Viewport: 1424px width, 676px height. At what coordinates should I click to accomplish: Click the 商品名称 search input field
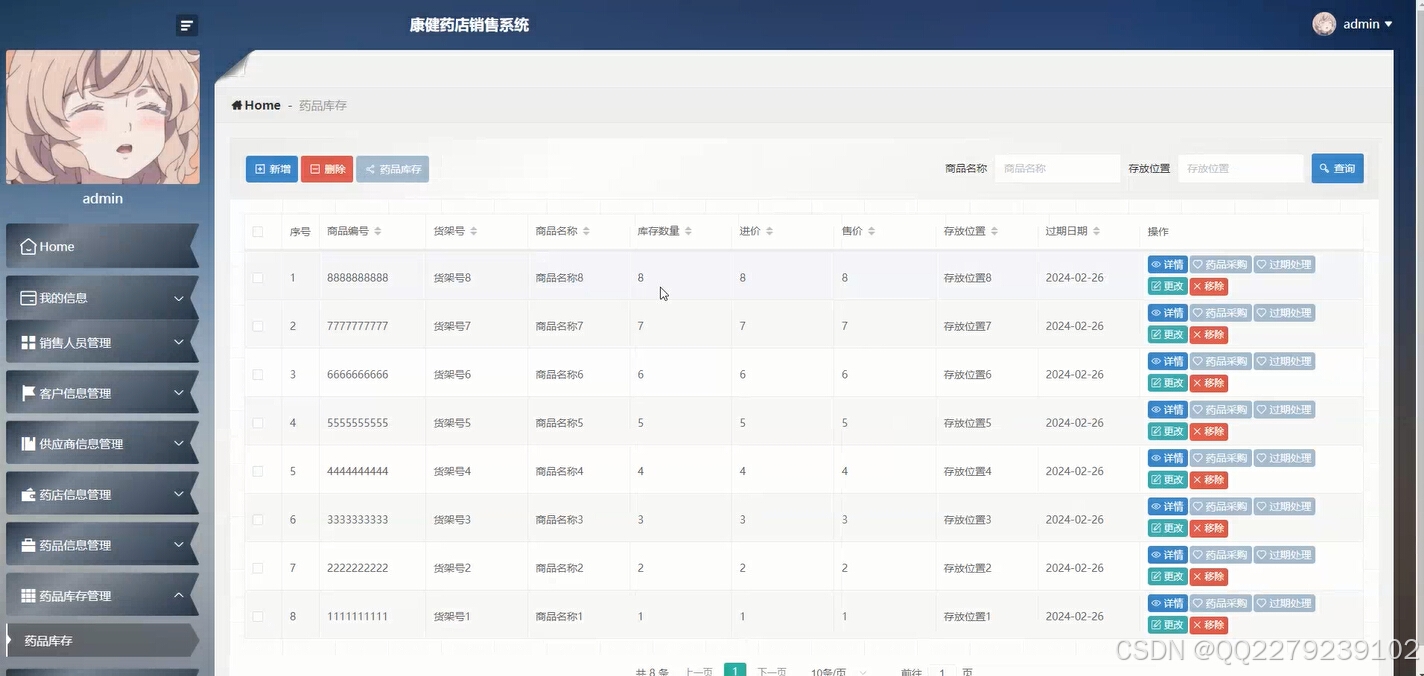[1057, 168]
